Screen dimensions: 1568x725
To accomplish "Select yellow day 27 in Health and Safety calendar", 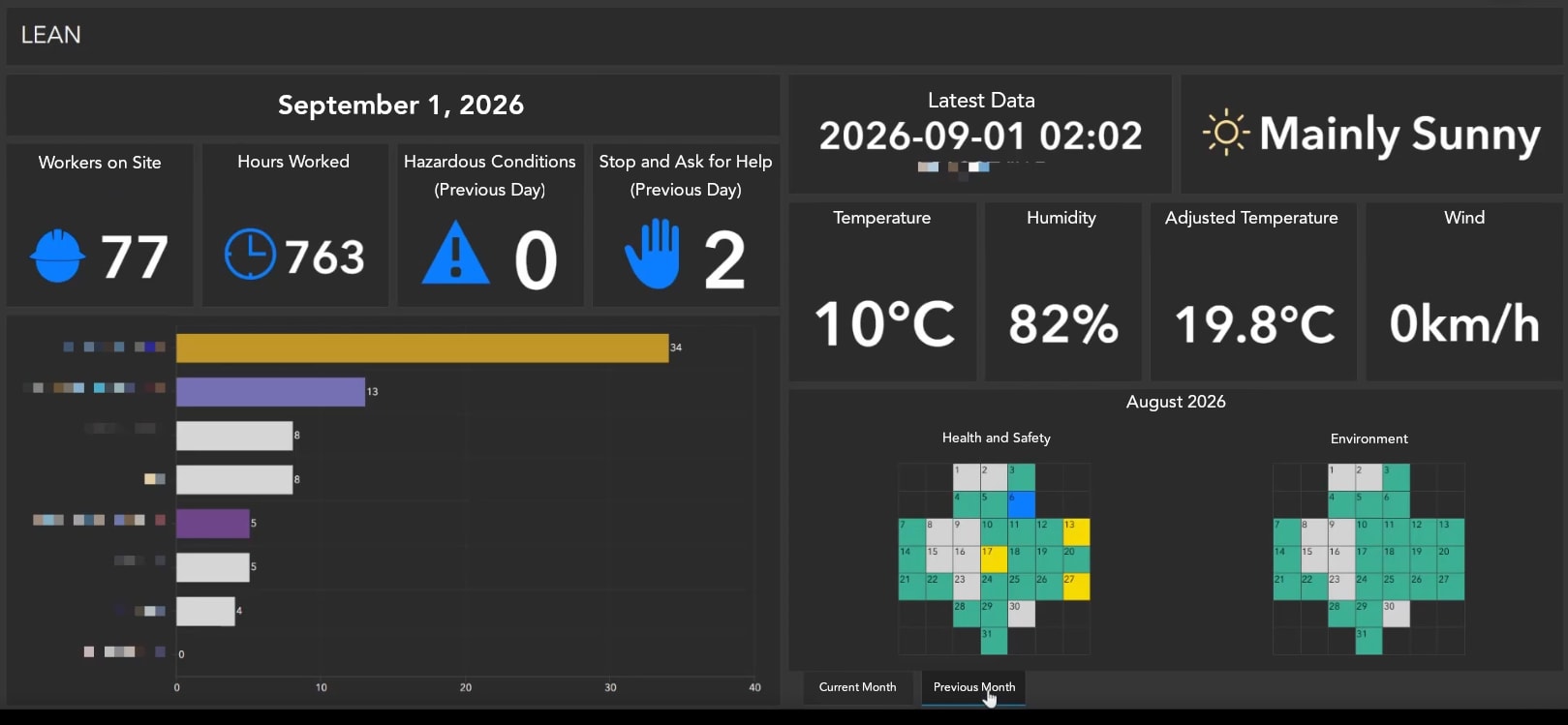I will [x=1076, y=587].
